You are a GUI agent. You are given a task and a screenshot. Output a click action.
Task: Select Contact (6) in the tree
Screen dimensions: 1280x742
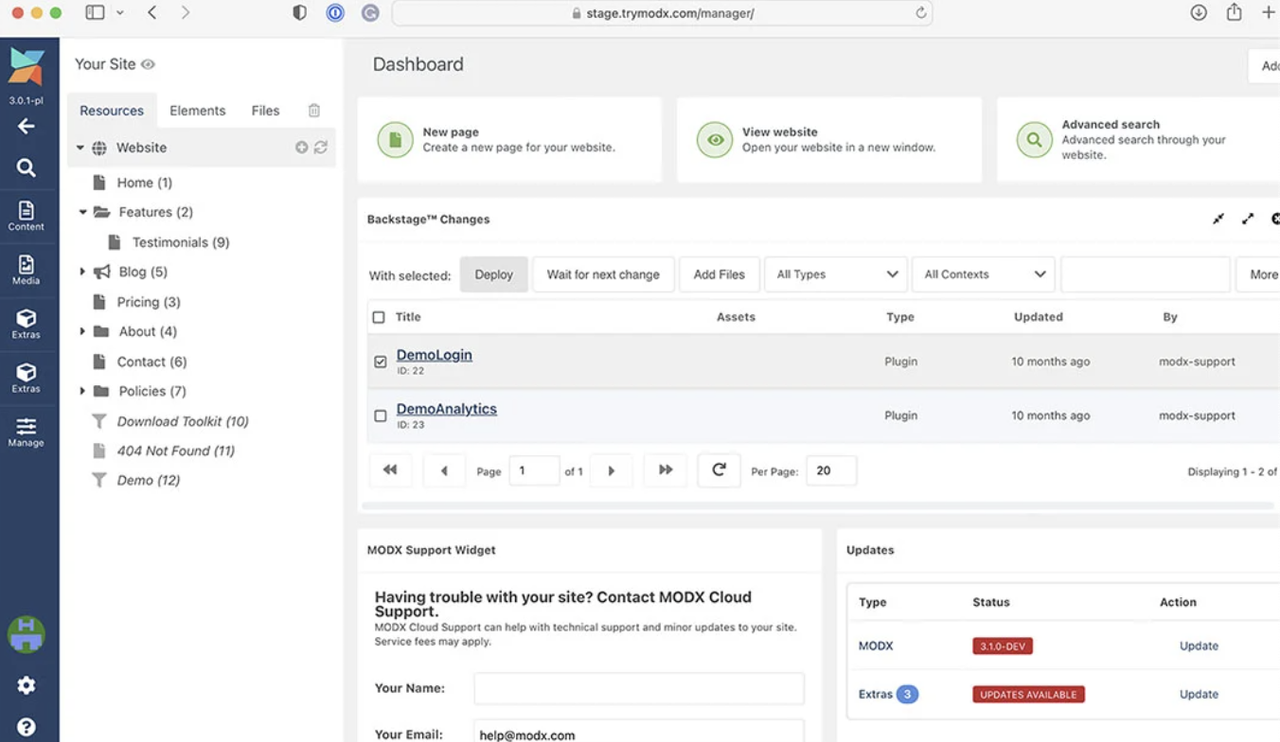152,362
